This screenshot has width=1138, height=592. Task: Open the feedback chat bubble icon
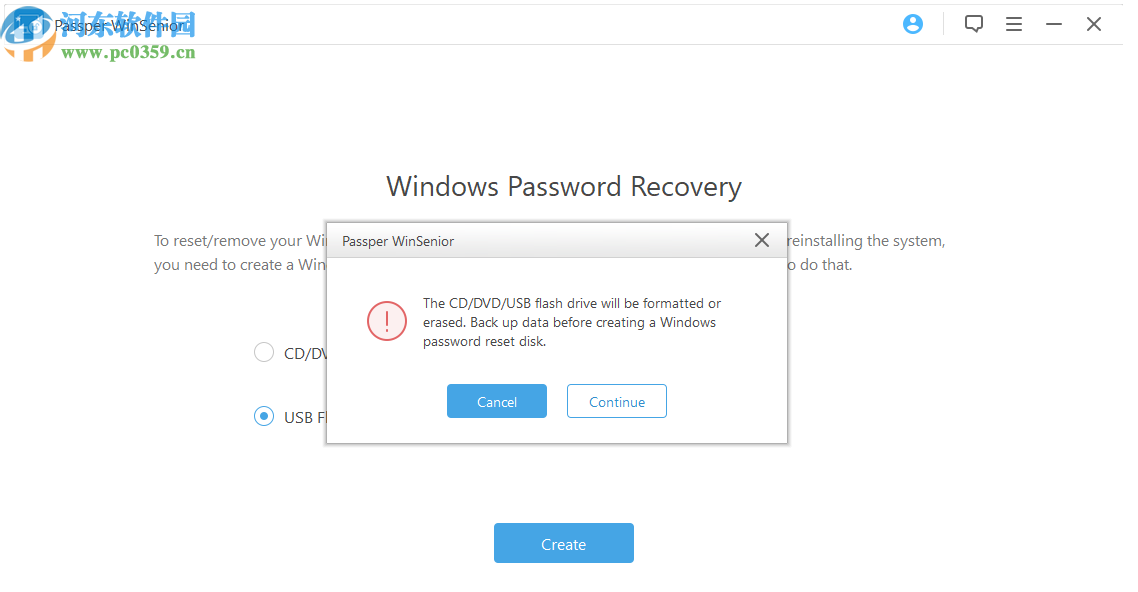coord(974,24)
